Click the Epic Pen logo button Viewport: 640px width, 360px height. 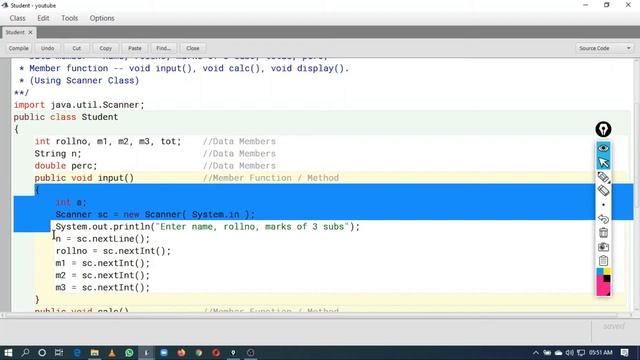[x=603, y=129]
